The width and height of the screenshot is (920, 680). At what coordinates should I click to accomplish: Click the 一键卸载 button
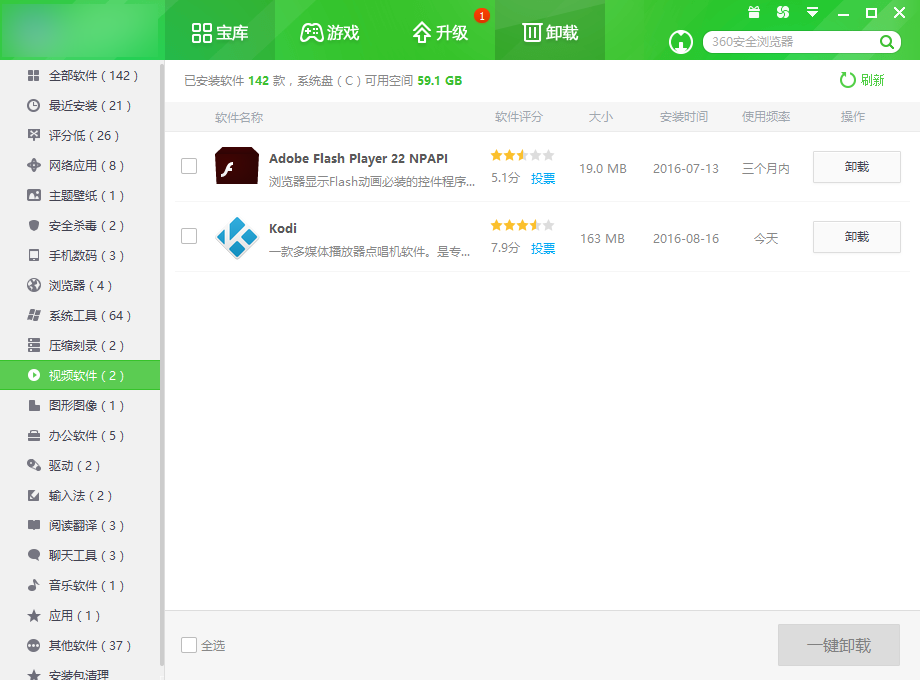tap(838, 645)
